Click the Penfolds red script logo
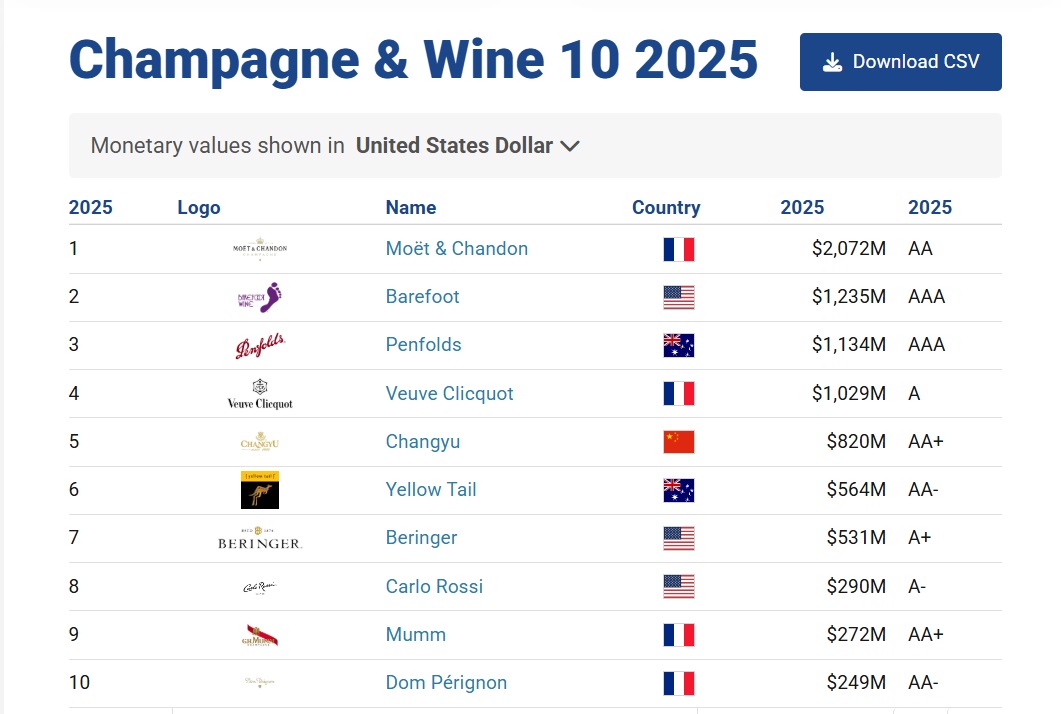Viewport: 1061px width, 714px height. [260, 346]
